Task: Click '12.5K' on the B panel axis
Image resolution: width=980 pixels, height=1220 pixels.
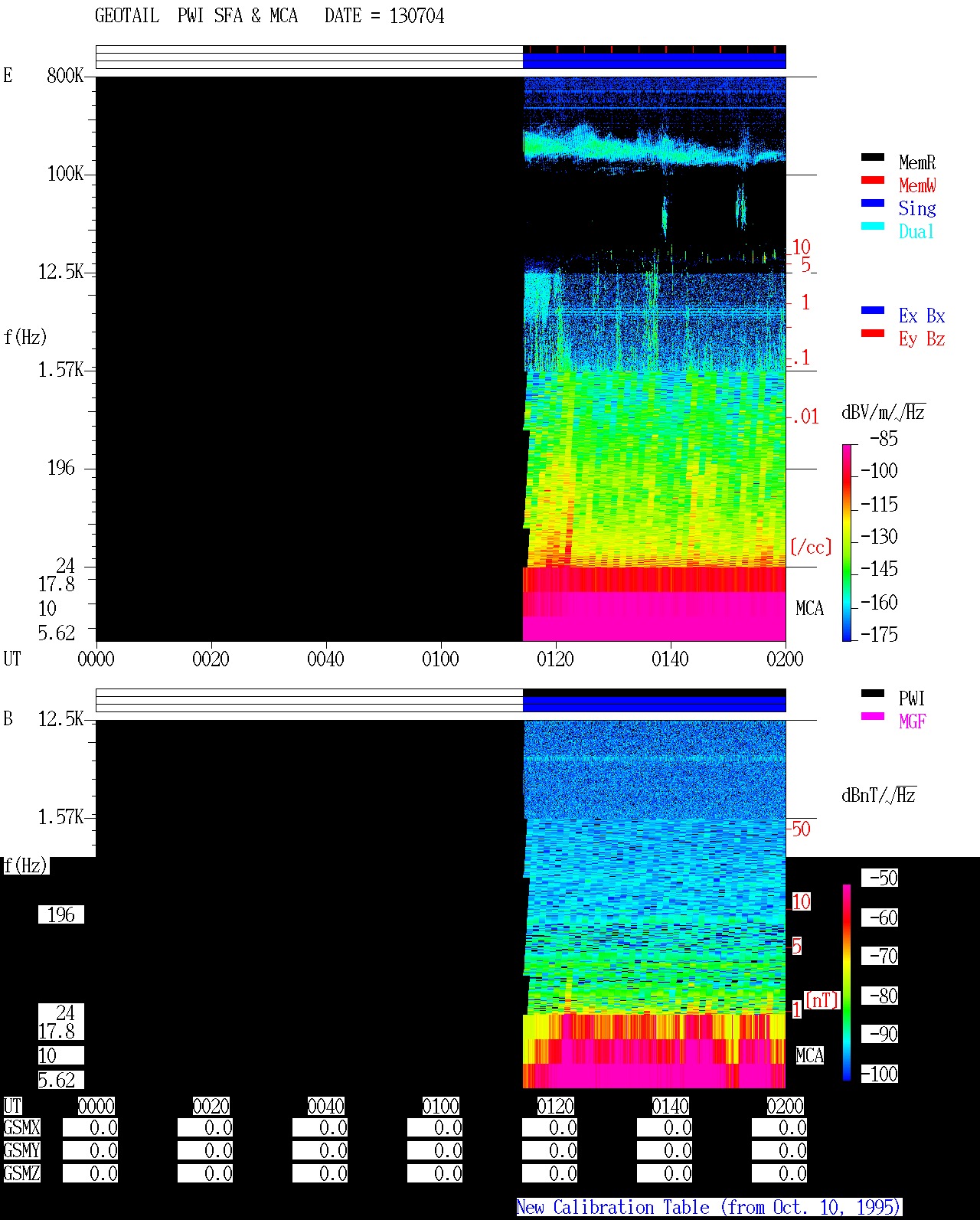Action: tap(61, 719)
